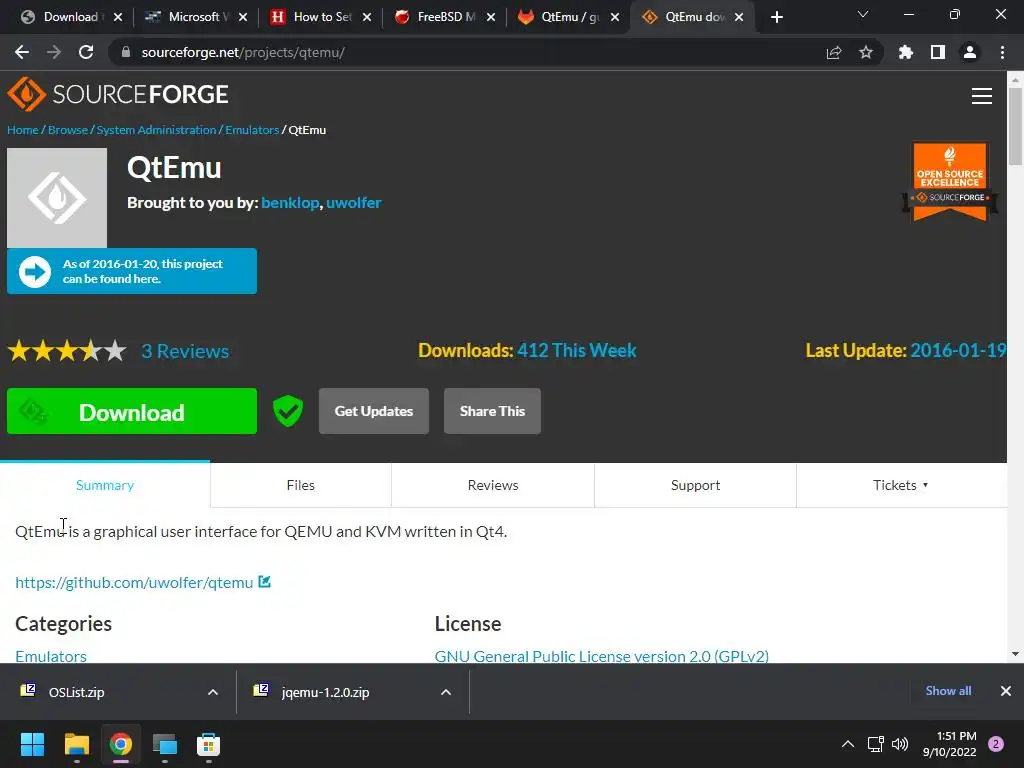Click the Emulators breadcrumb link

[252, 130]
